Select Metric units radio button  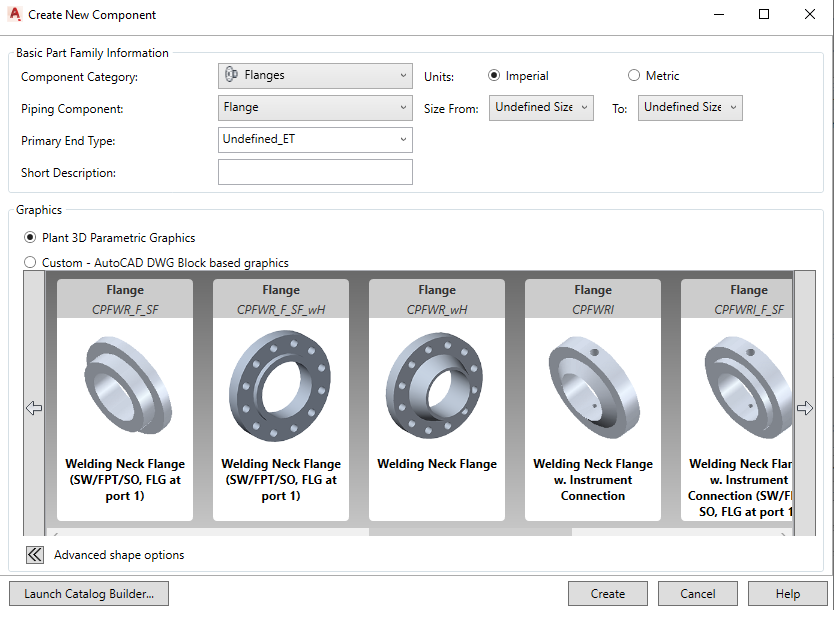pos(634,76)
